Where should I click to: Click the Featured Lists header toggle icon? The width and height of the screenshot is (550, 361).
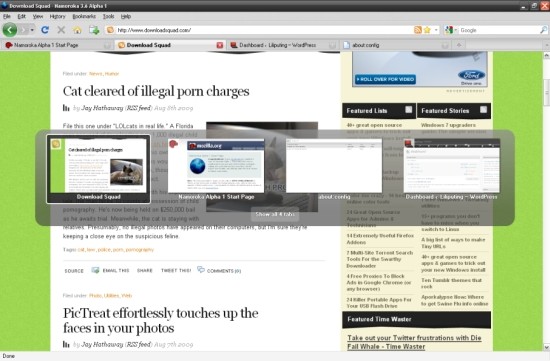click(x=409, y=110)
